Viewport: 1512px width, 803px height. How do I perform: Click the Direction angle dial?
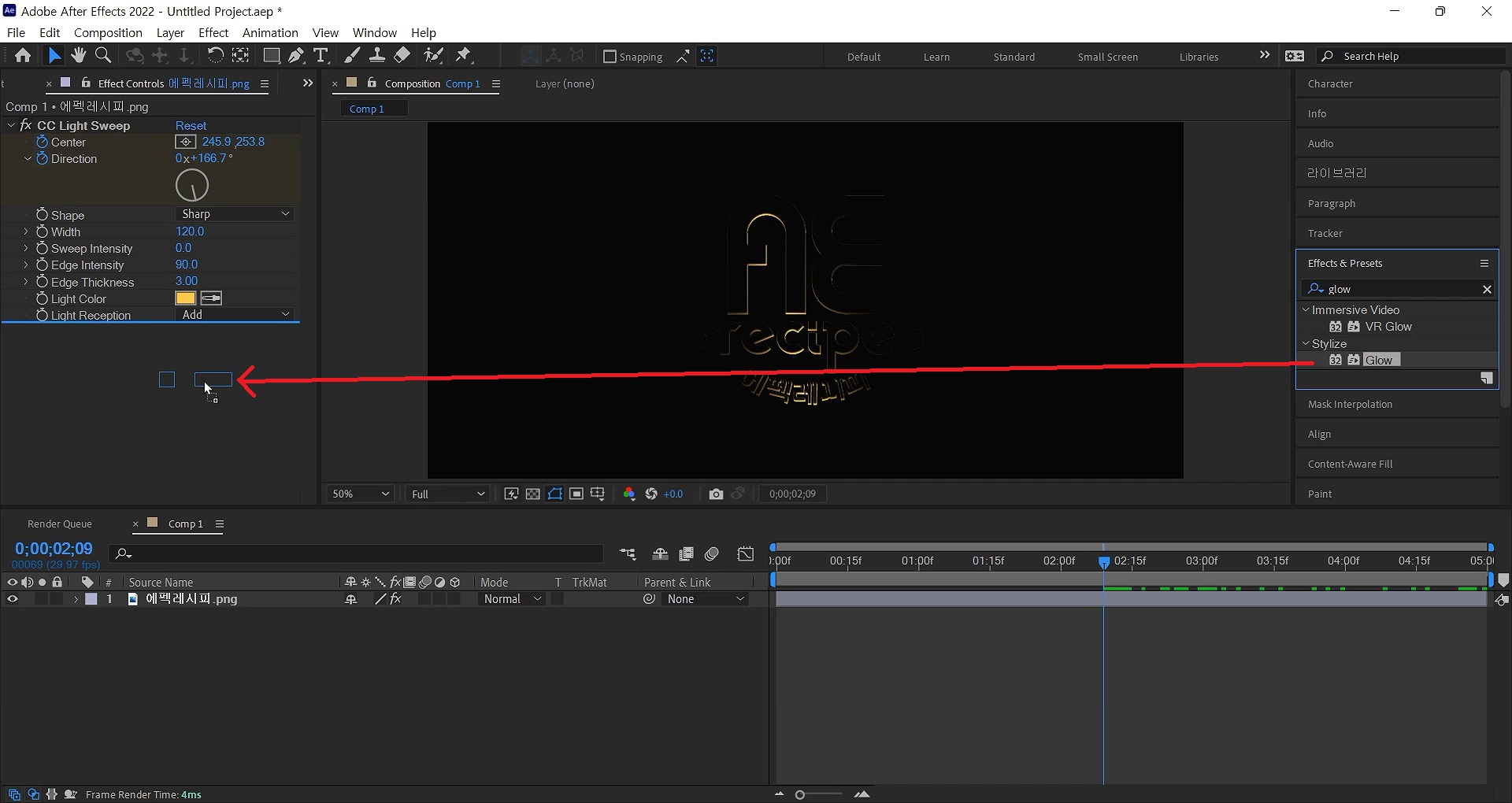click(192, 186)
